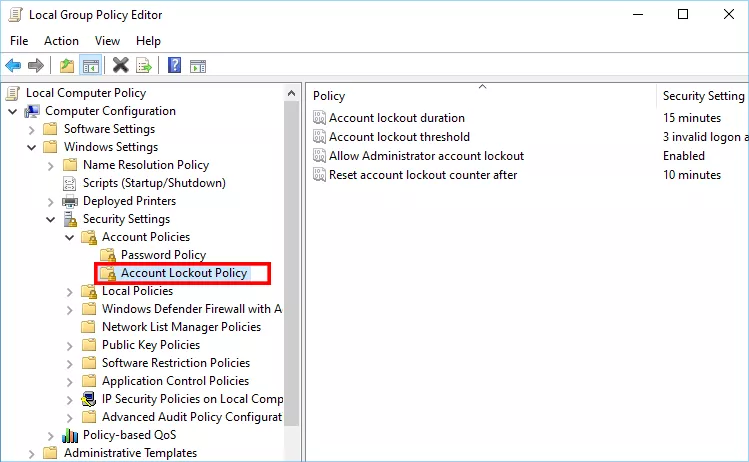Click the Scripts (Startup/Shutdown) script icon
This screenshot has height=462, width=749.
[70, 183]
